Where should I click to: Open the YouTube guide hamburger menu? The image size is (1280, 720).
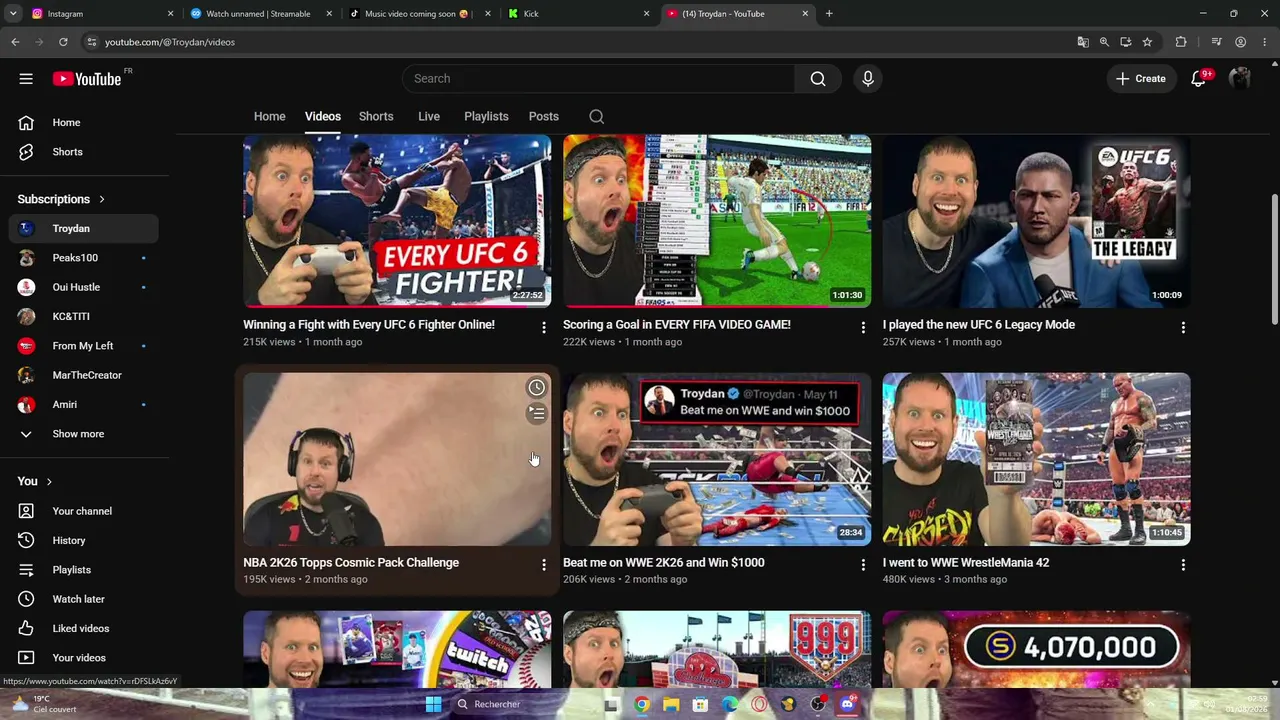(26, 79)
